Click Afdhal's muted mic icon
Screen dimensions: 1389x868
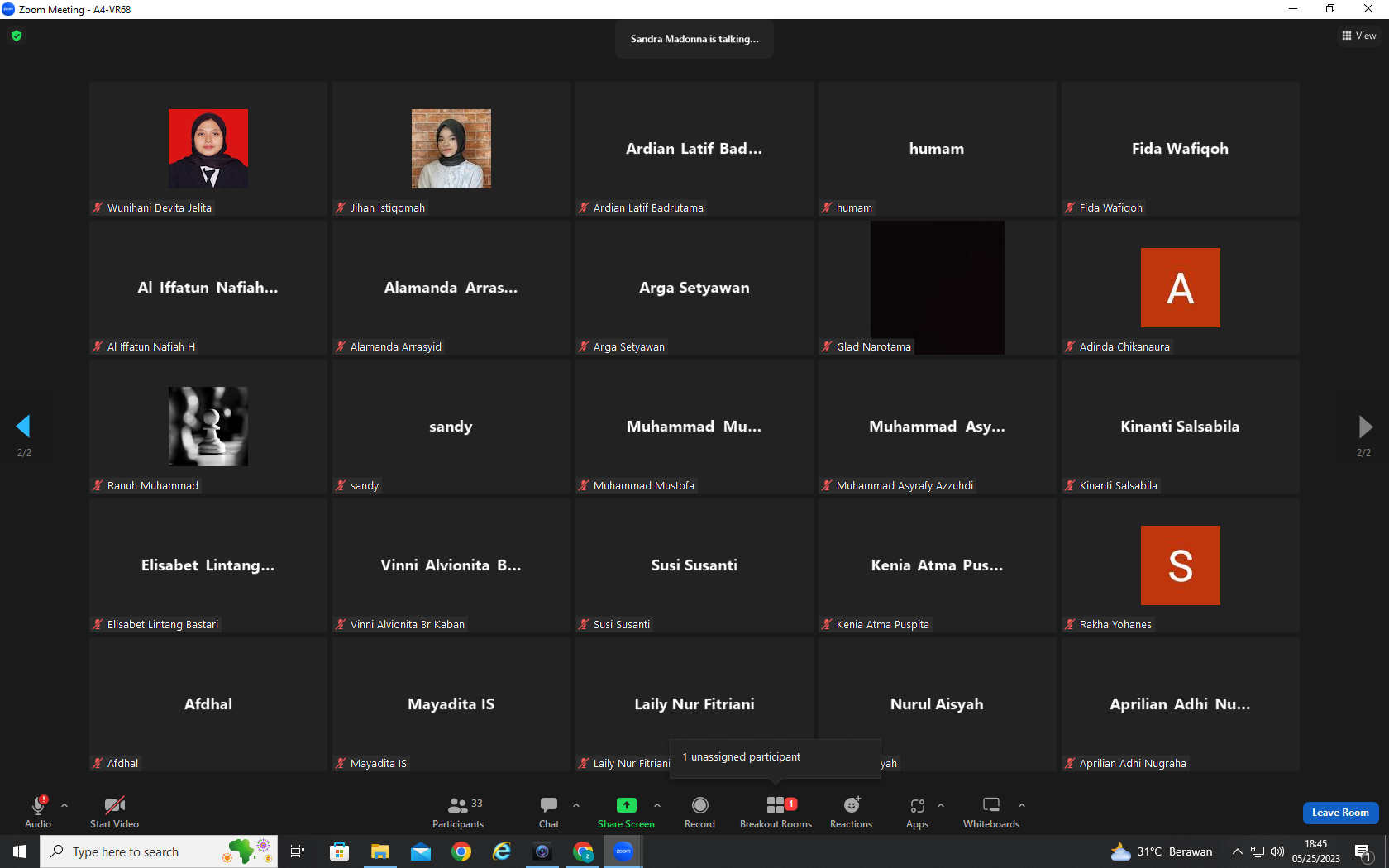tap(98, 763)
